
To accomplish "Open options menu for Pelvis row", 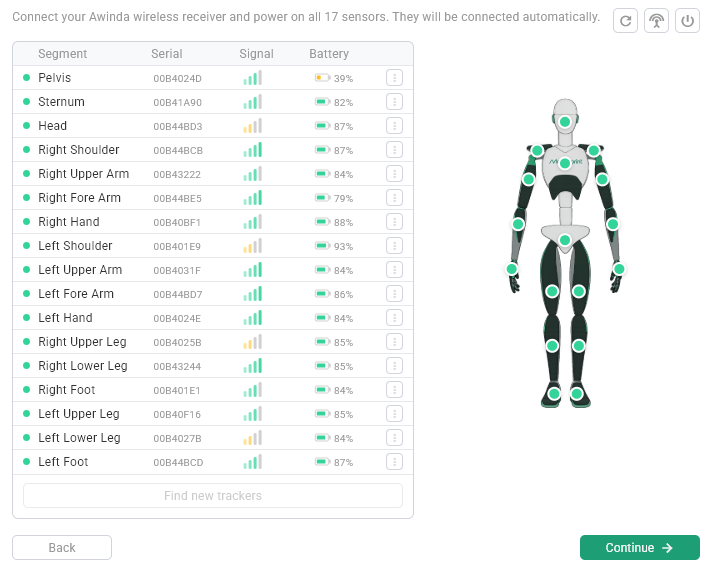I will pos(394,78).
